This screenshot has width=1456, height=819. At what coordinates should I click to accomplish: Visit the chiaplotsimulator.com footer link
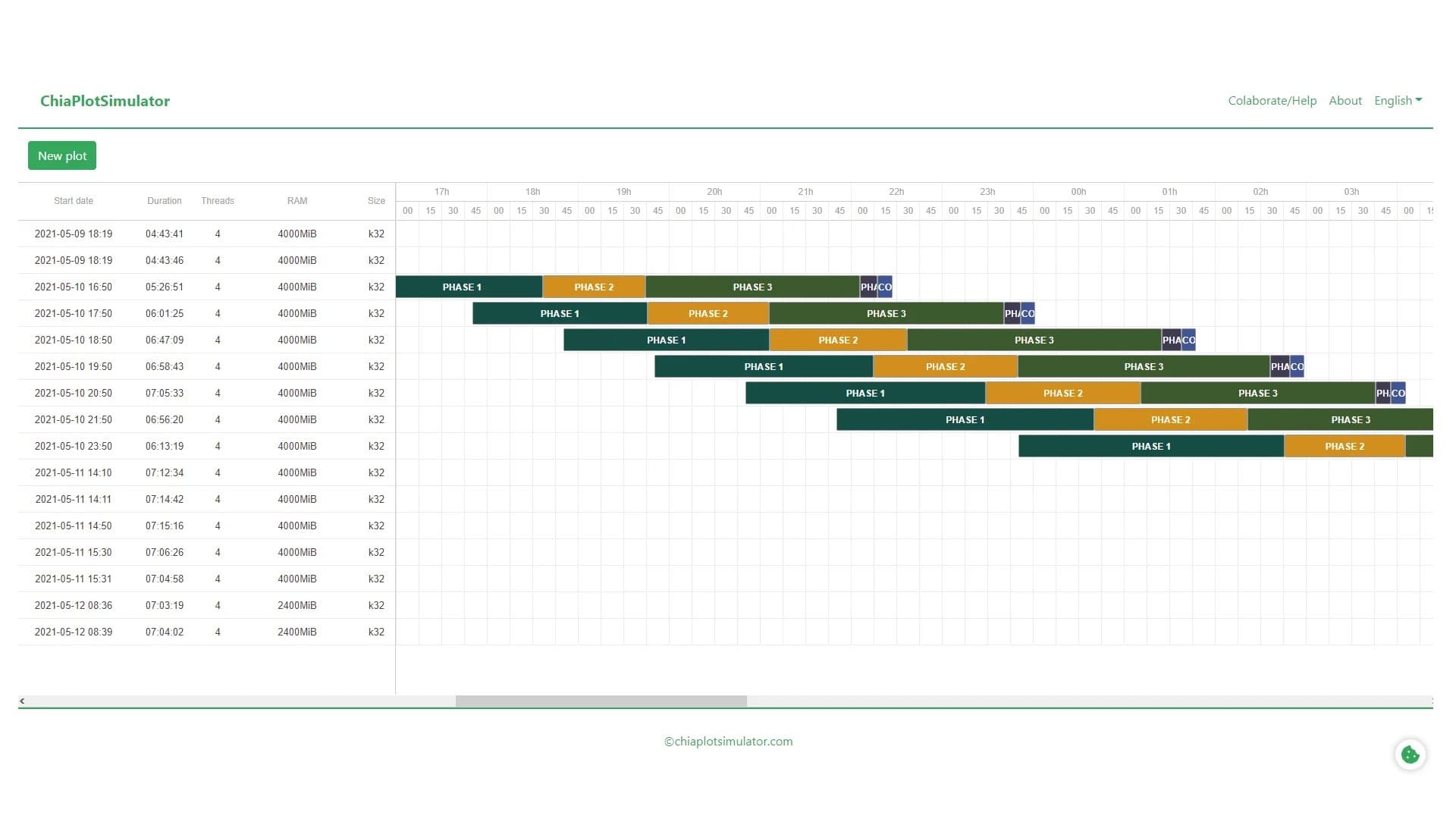(x=728, y=741)
